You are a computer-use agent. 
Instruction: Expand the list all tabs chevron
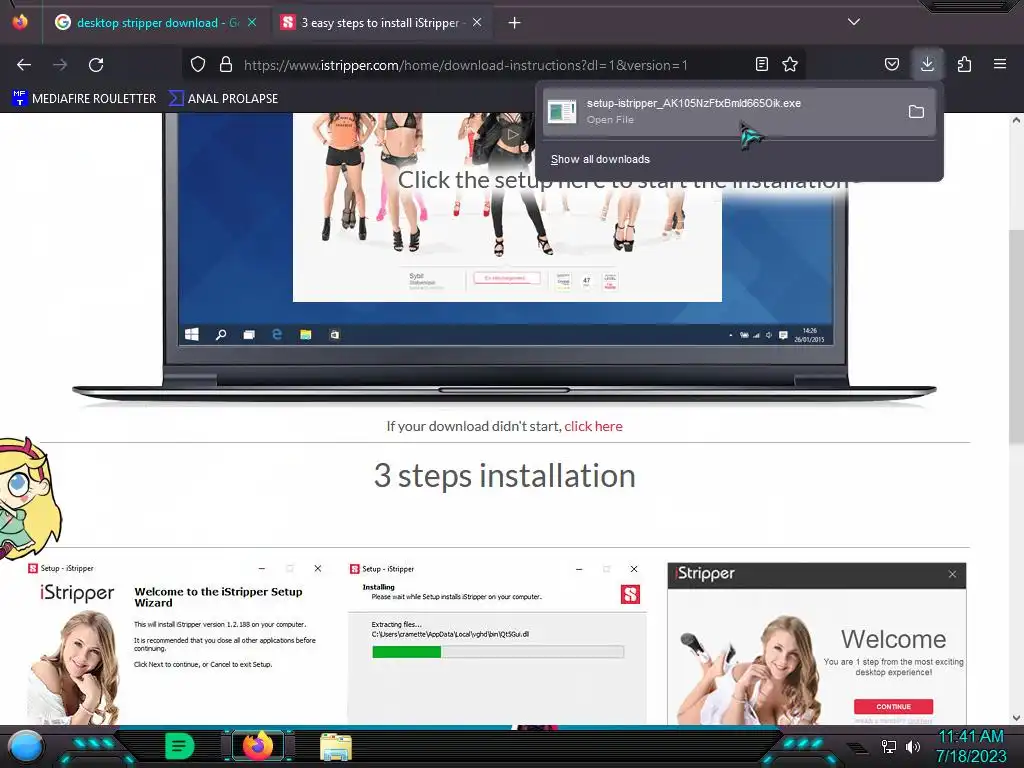coord(854,22)
